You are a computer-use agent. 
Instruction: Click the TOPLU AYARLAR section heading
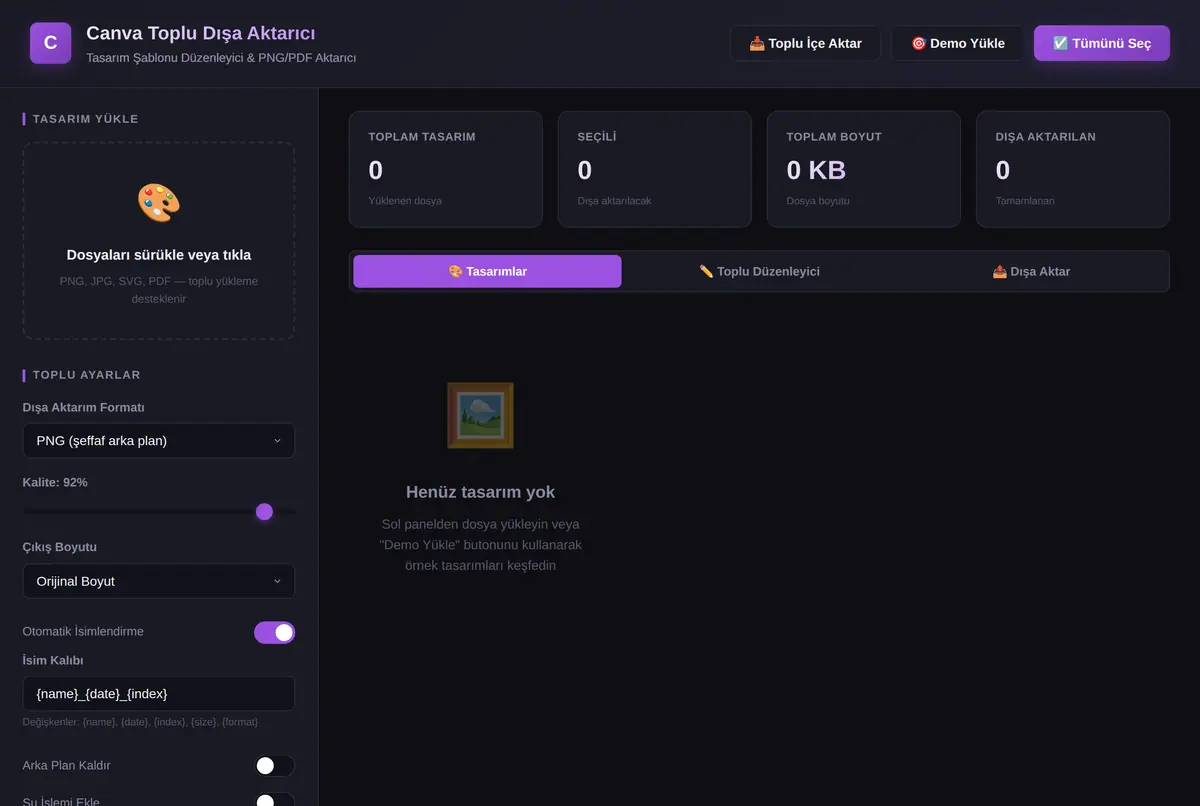click(87, 375)
